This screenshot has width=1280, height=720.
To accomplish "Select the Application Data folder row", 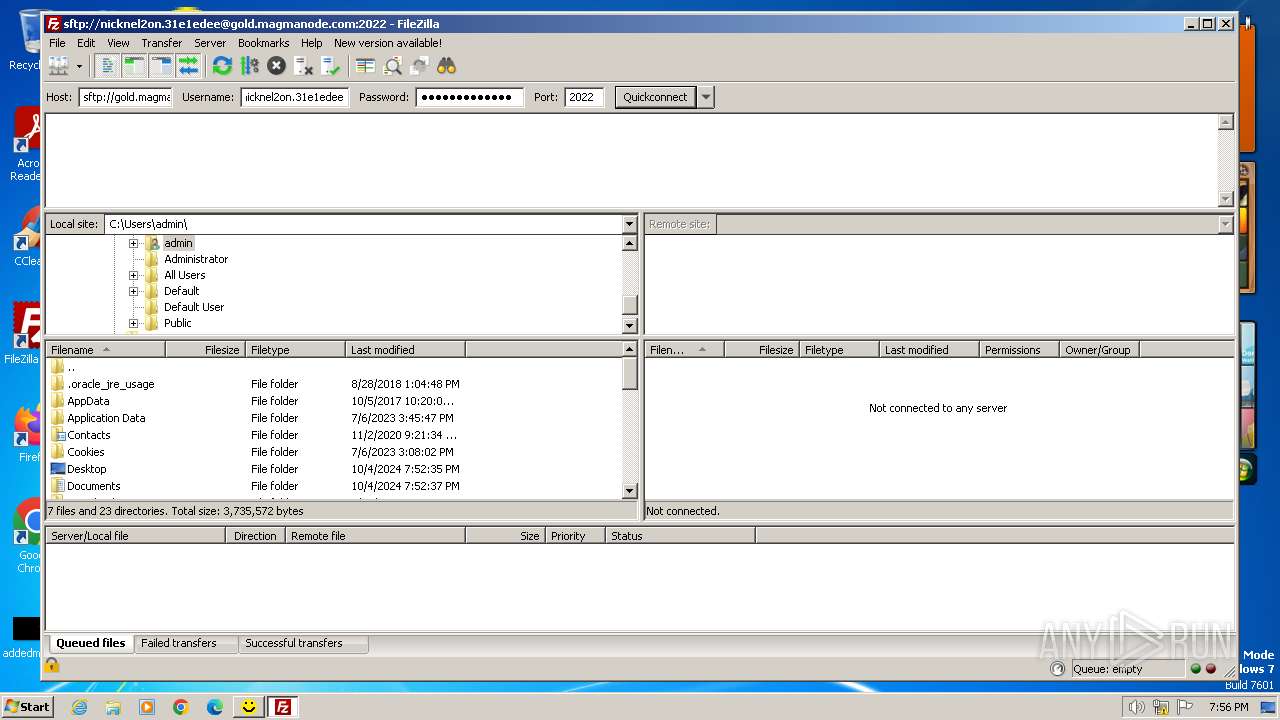I will (334, 418).
